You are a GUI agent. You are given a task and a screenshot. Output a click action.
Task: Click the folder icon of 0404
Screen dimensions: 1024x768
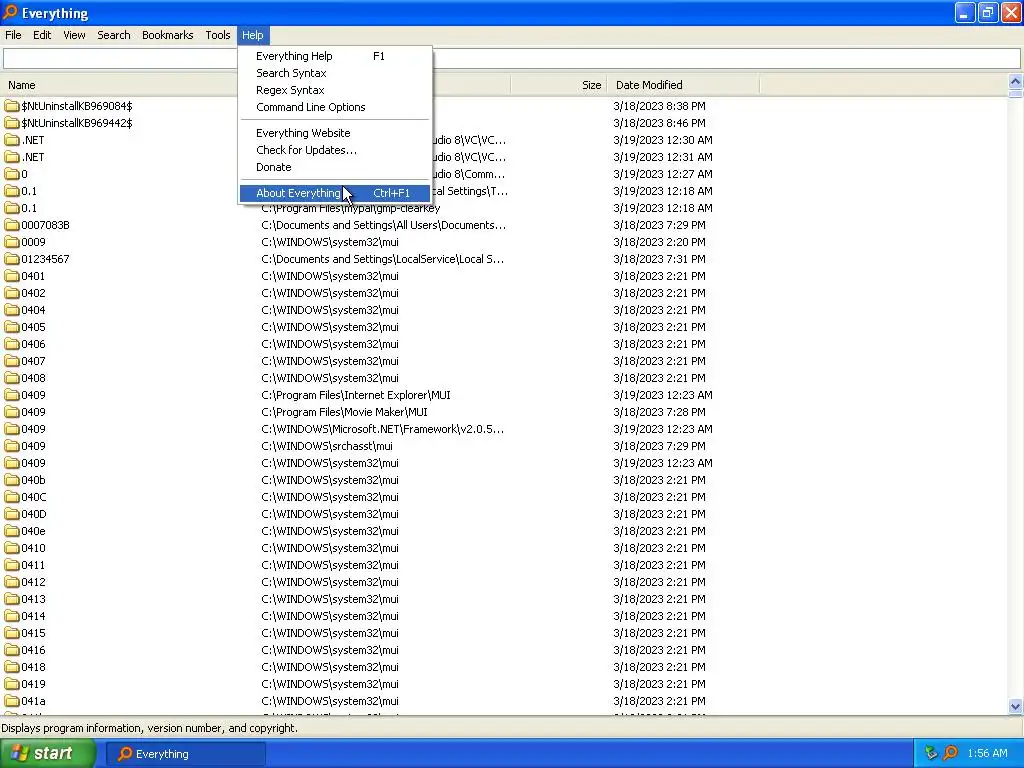coord(12,310)
